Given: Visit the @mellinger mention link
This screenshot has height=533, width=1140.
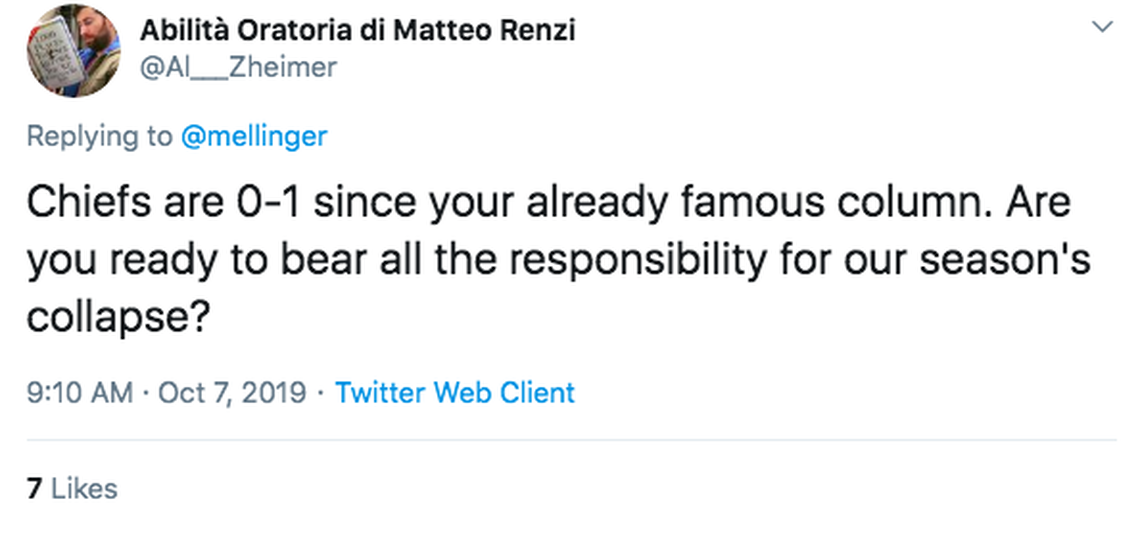Looking at the screenshot, I should 253,136.
